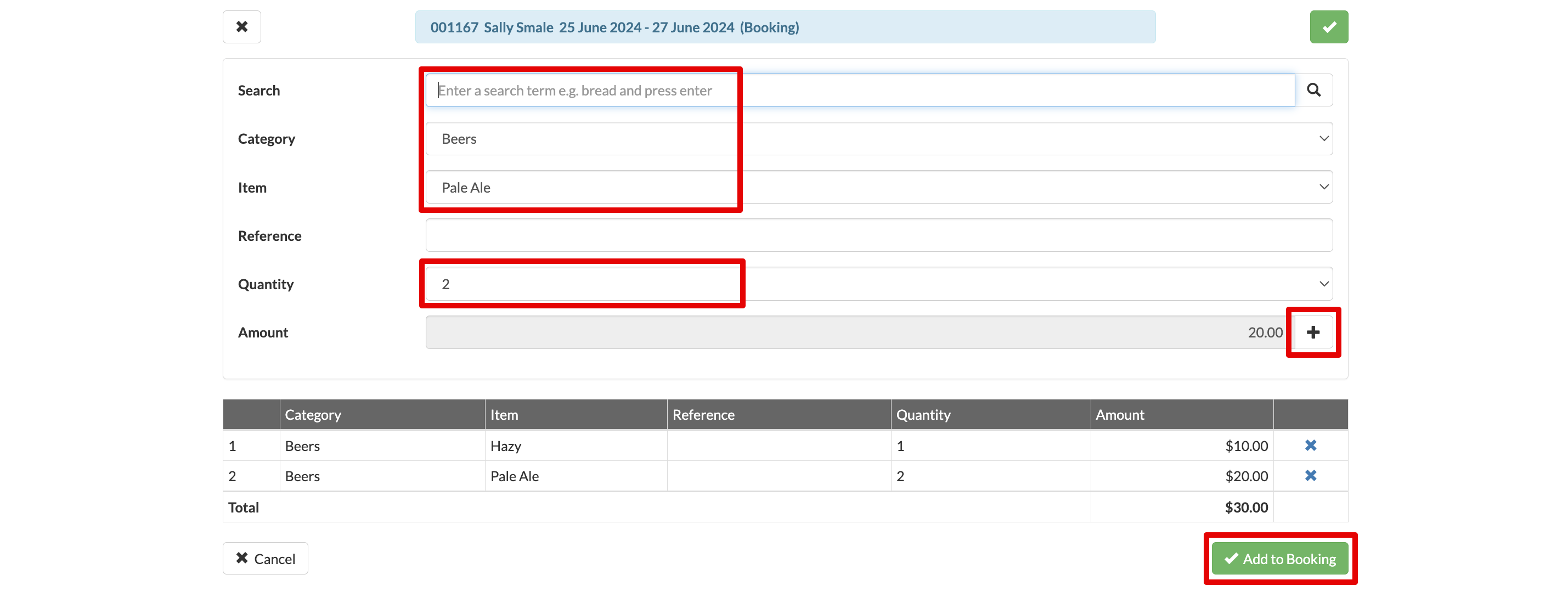Image resolution: width=1568 pixels, height=597 pixels.
Task: Click the Add to Booking button
Action: [1279, 558]
